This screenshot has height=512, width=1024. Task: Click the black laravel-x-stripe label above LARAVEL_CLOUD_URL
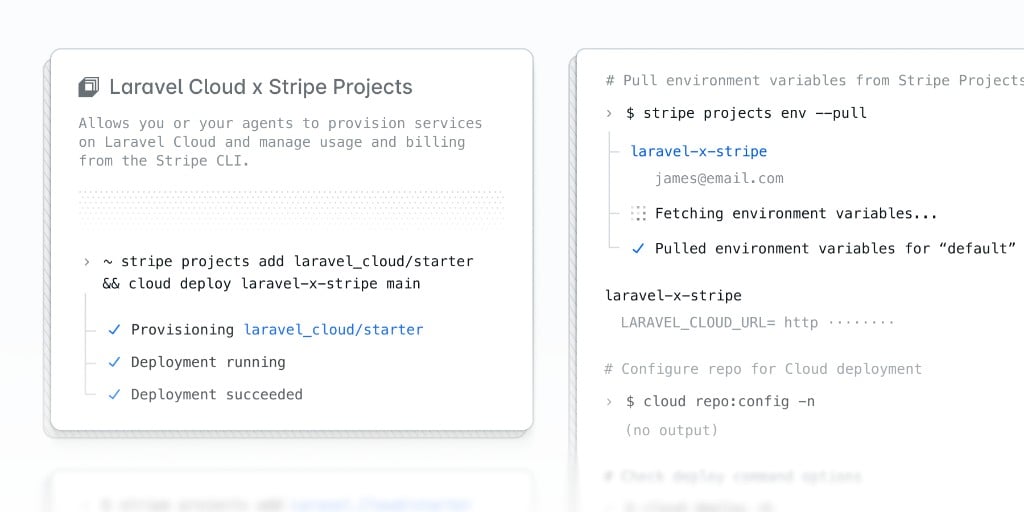pos(673,296)
